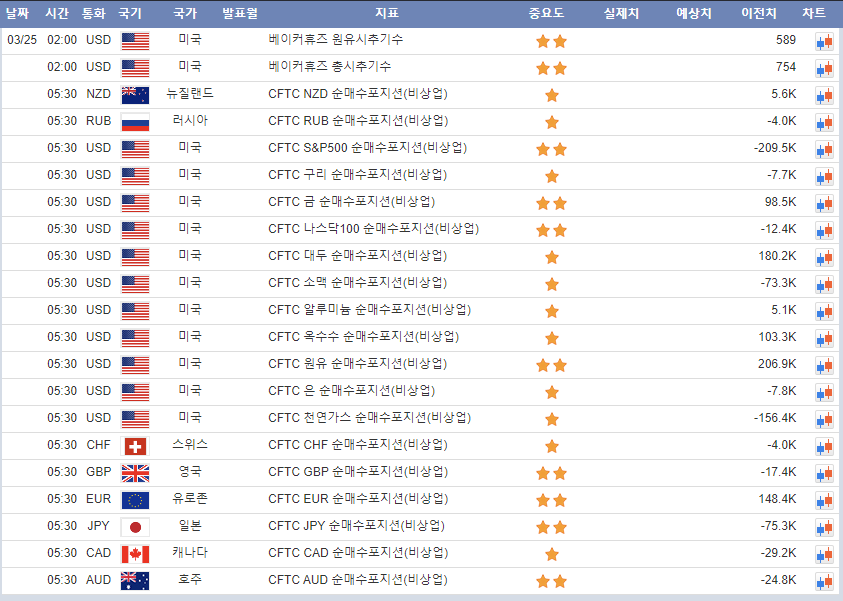Screen dimensions: 843x601
Task: Click the two-star rating for CFTC 금
Action: click(x=551, y=203)
